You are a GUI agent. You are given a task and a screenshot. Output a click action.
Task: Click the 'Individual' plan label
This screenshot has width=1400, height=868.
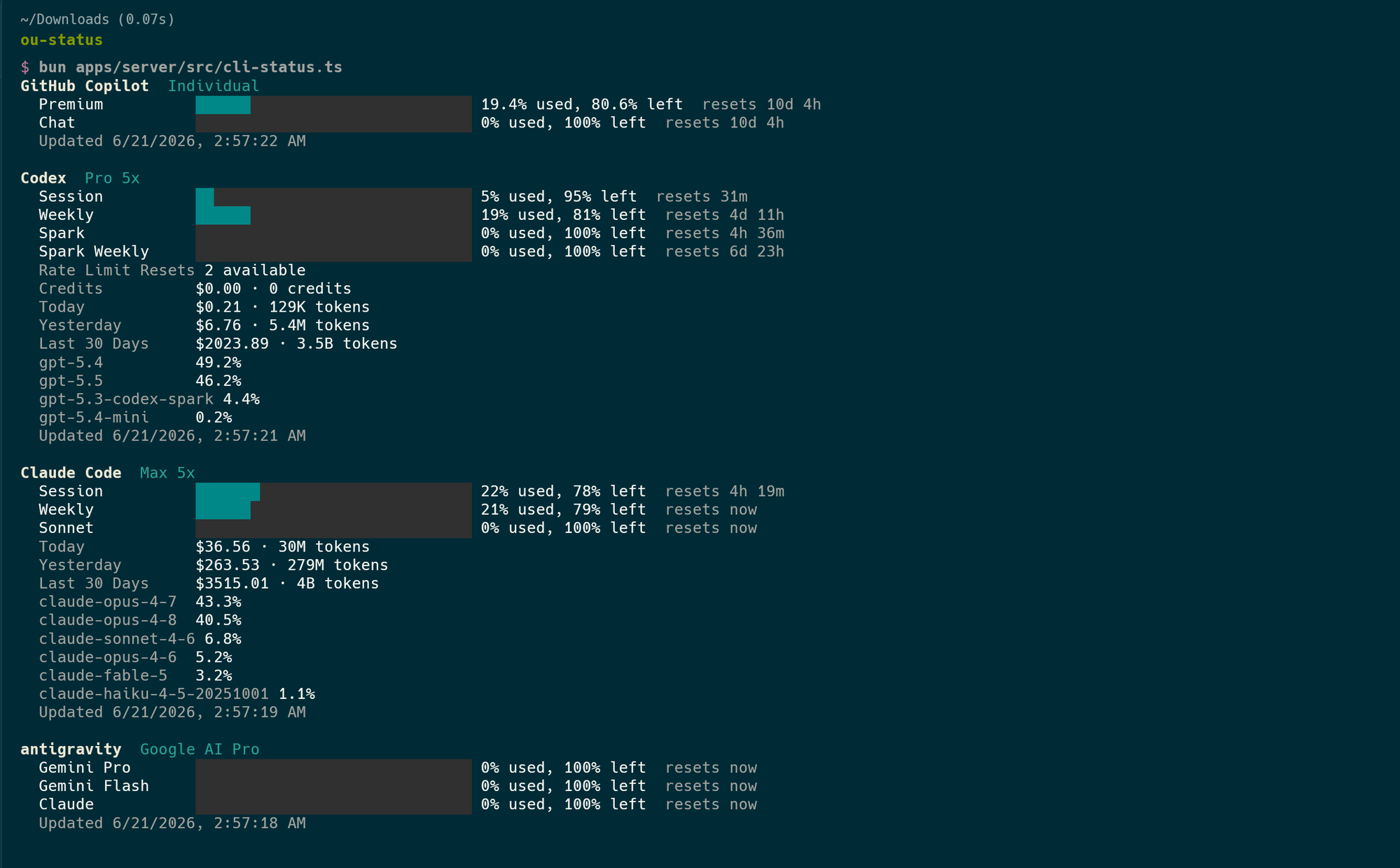pyautogui.click(x=214, y=86)
